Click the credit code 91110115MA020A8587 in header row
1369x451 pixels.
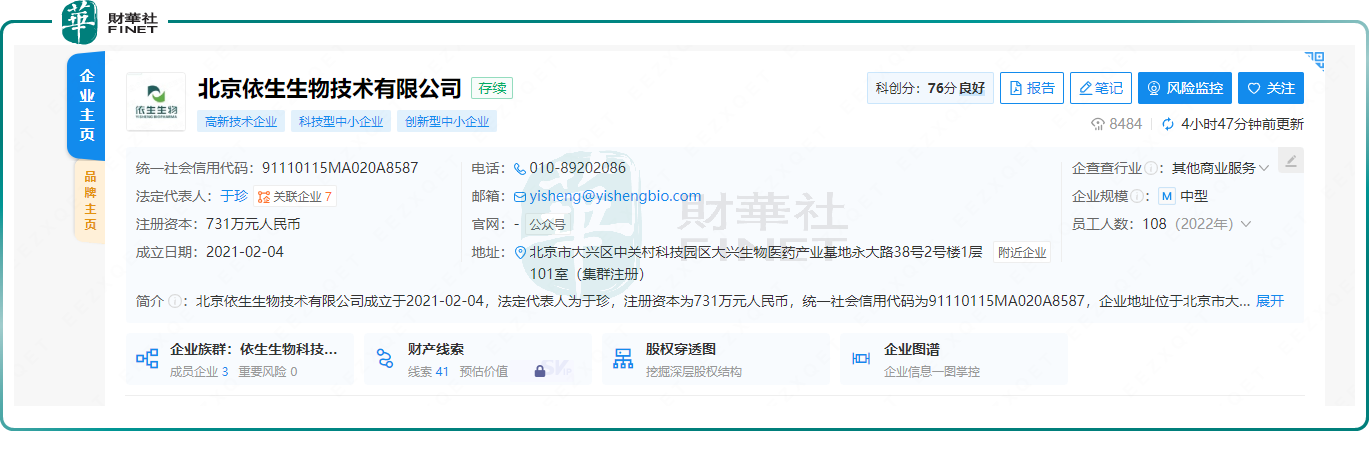click(340, 168)
